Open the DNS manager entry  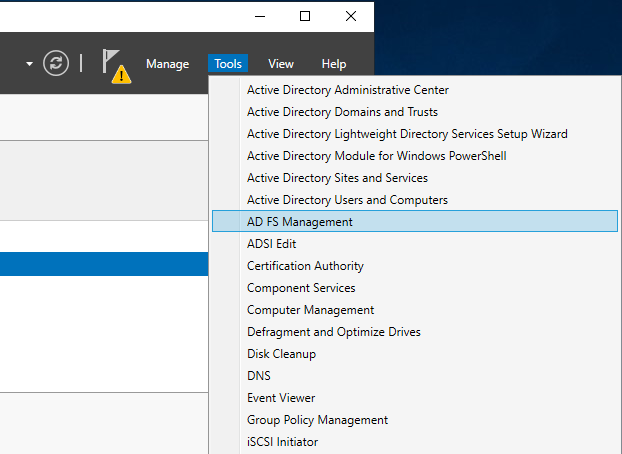coord(258,376)
